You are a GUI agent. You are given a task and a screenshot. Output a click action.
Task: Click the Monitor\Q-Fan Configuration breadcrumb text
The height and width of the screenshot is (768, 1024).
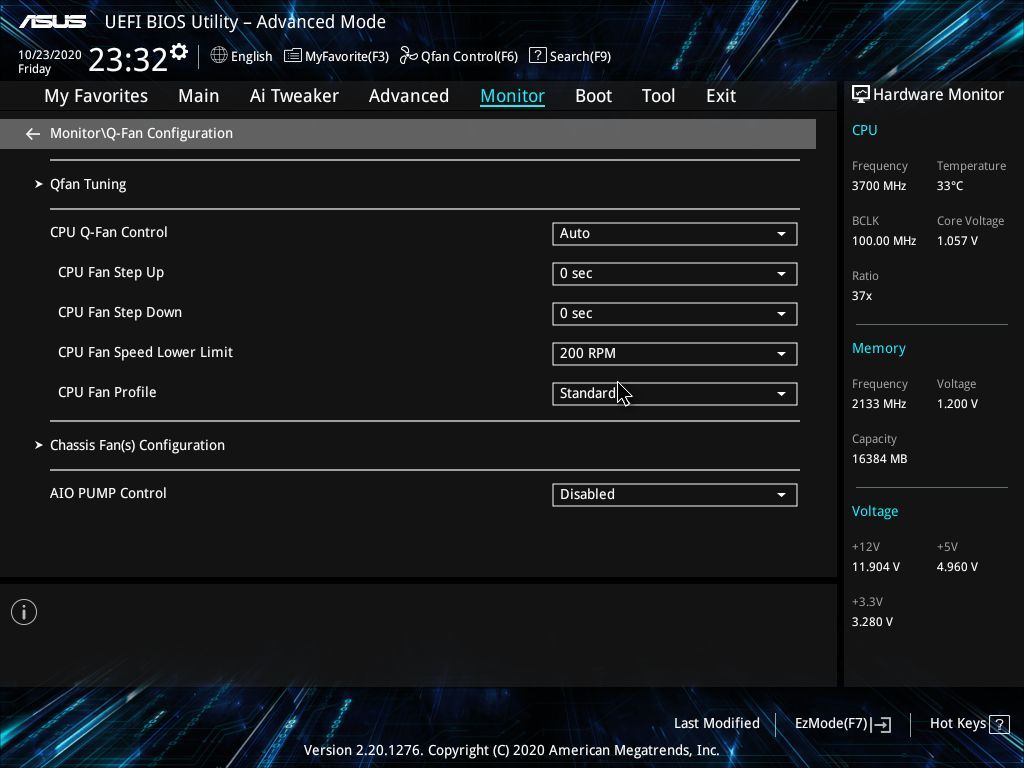(x=141, y=133)
